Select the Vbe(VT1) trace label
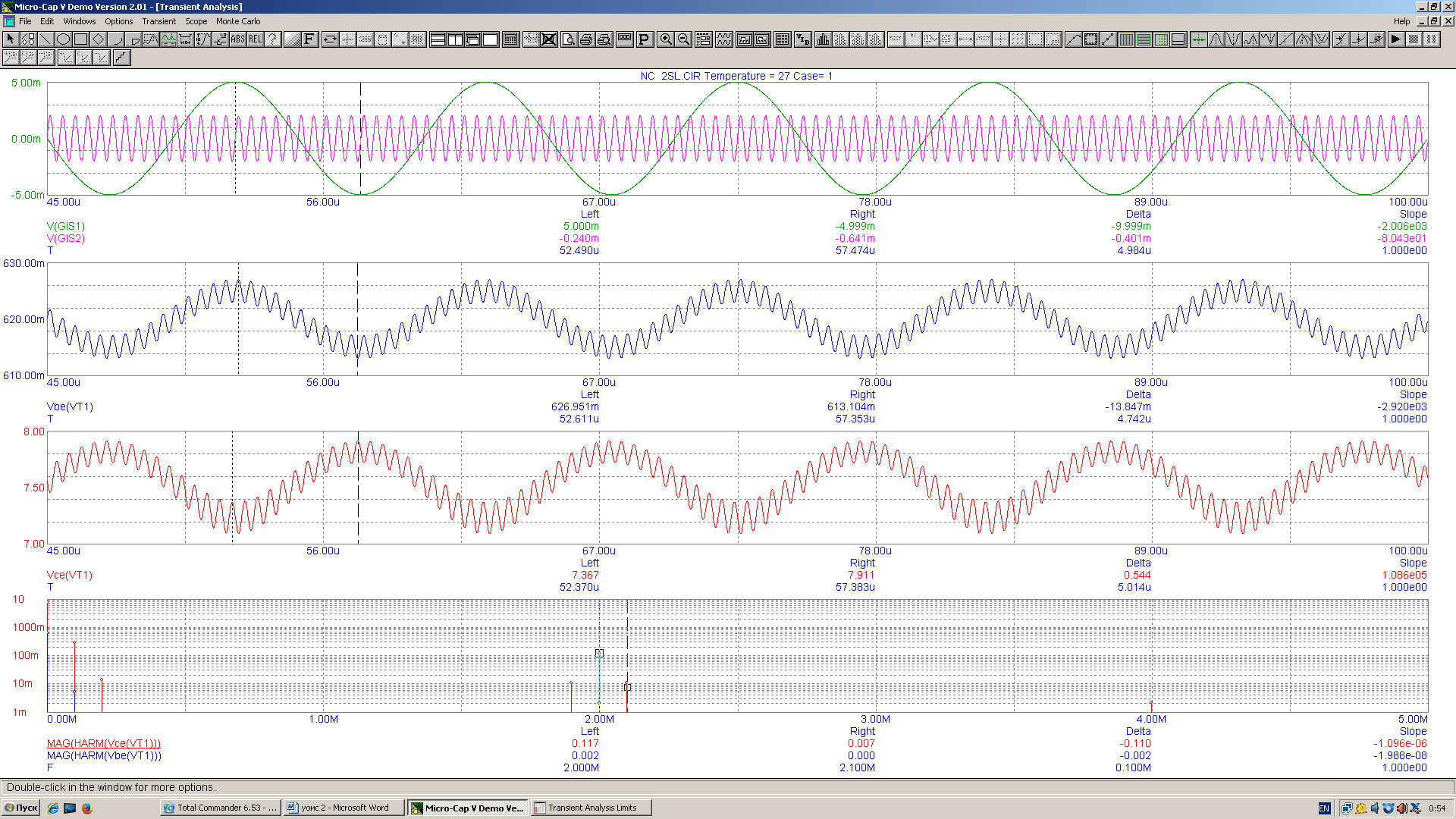 [x=70, y=406]
